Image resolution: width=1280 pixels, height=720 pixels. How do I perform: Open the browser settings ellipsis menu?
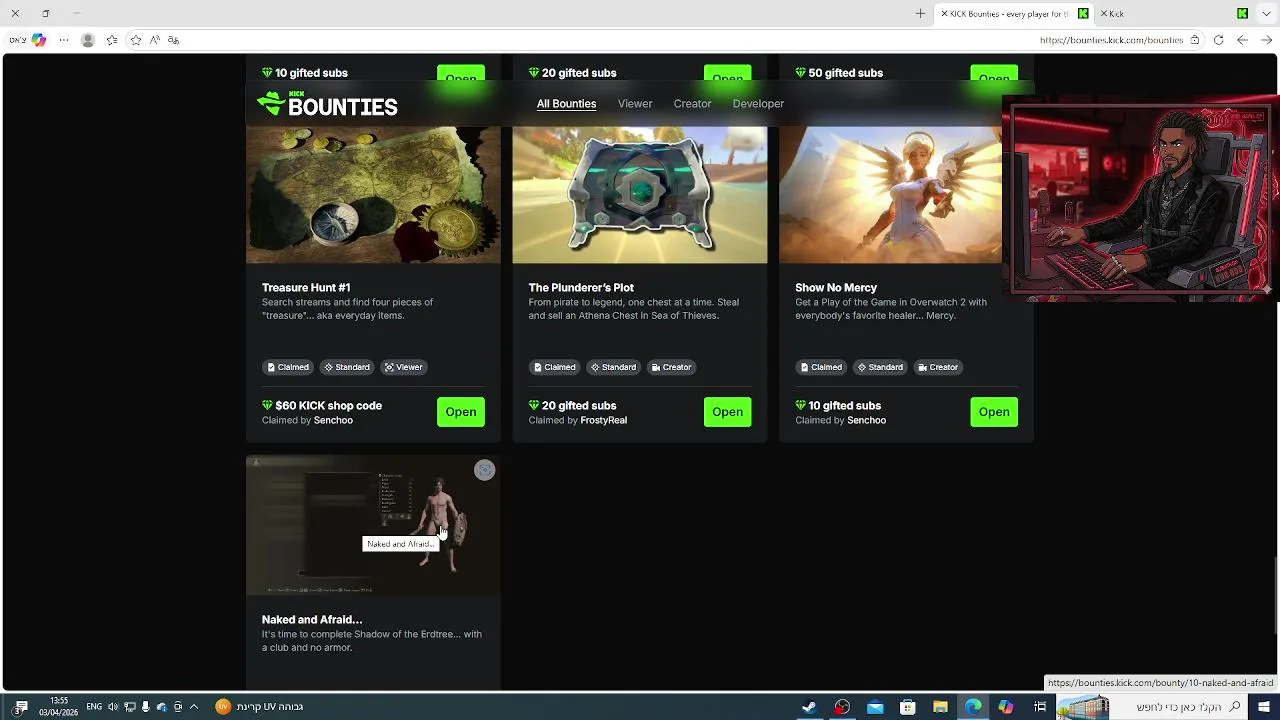[64, 40]
